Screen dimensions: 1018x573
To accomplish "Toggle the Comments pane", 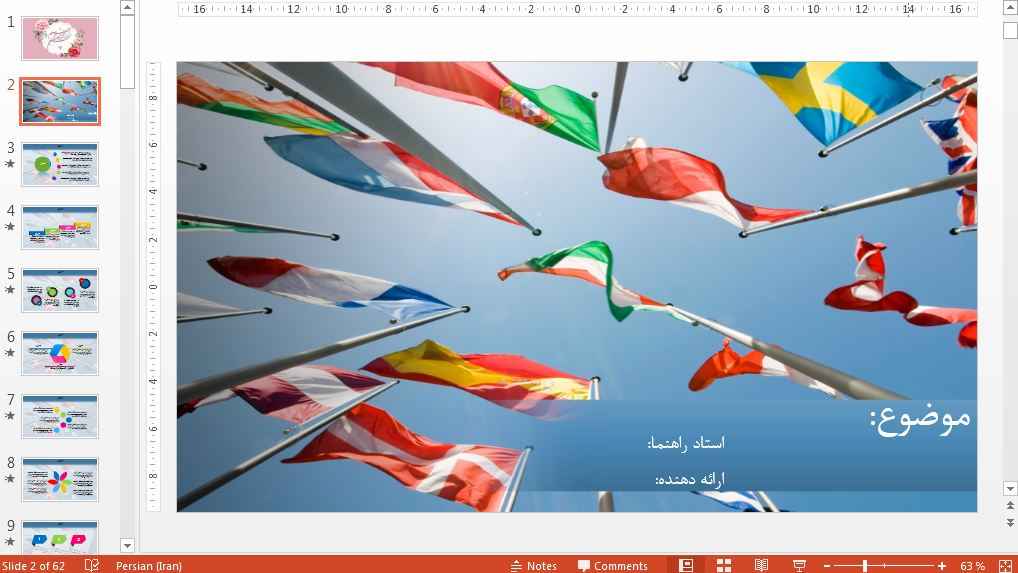I will coord(612,566).
